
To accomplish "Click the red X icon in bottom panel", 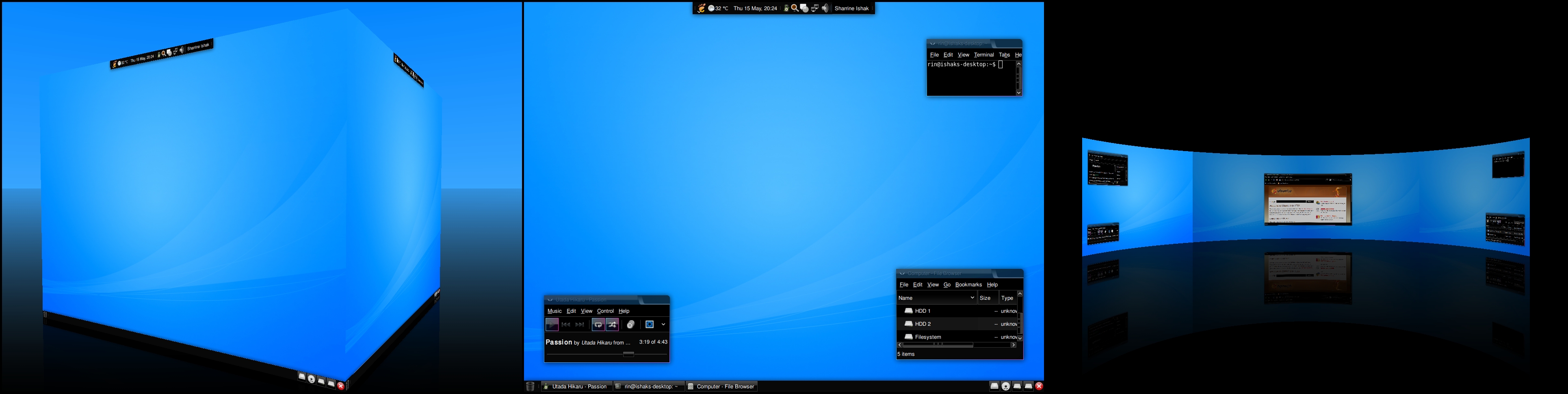I will pos(1039,385).
